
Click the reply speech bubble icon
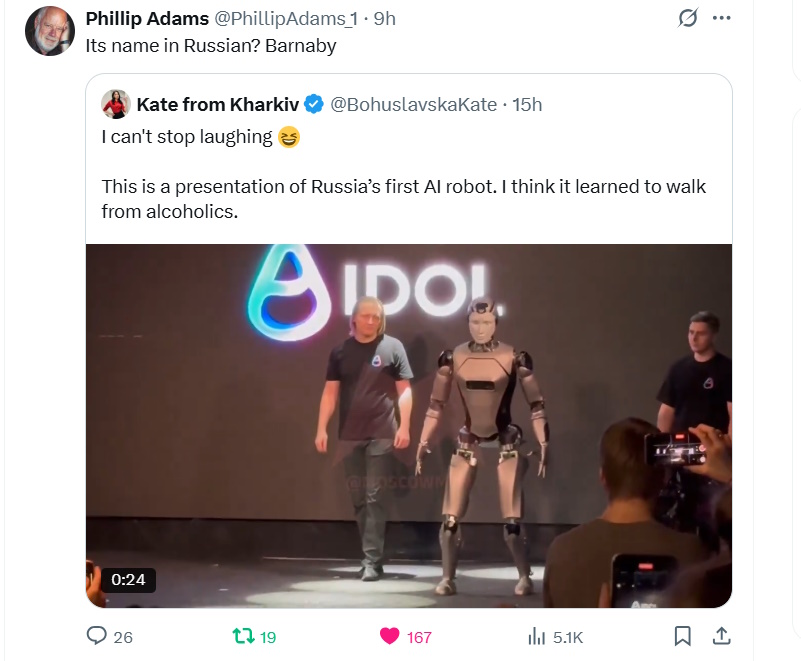(x=97, y=636)
